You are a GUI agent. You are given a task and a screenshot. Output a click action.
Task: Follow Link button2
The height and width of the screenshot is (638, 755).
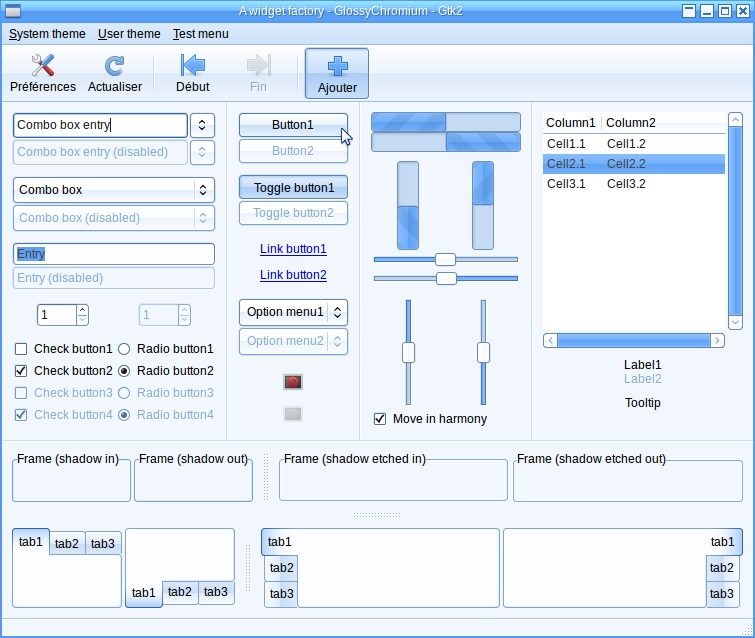click(293, 275)
